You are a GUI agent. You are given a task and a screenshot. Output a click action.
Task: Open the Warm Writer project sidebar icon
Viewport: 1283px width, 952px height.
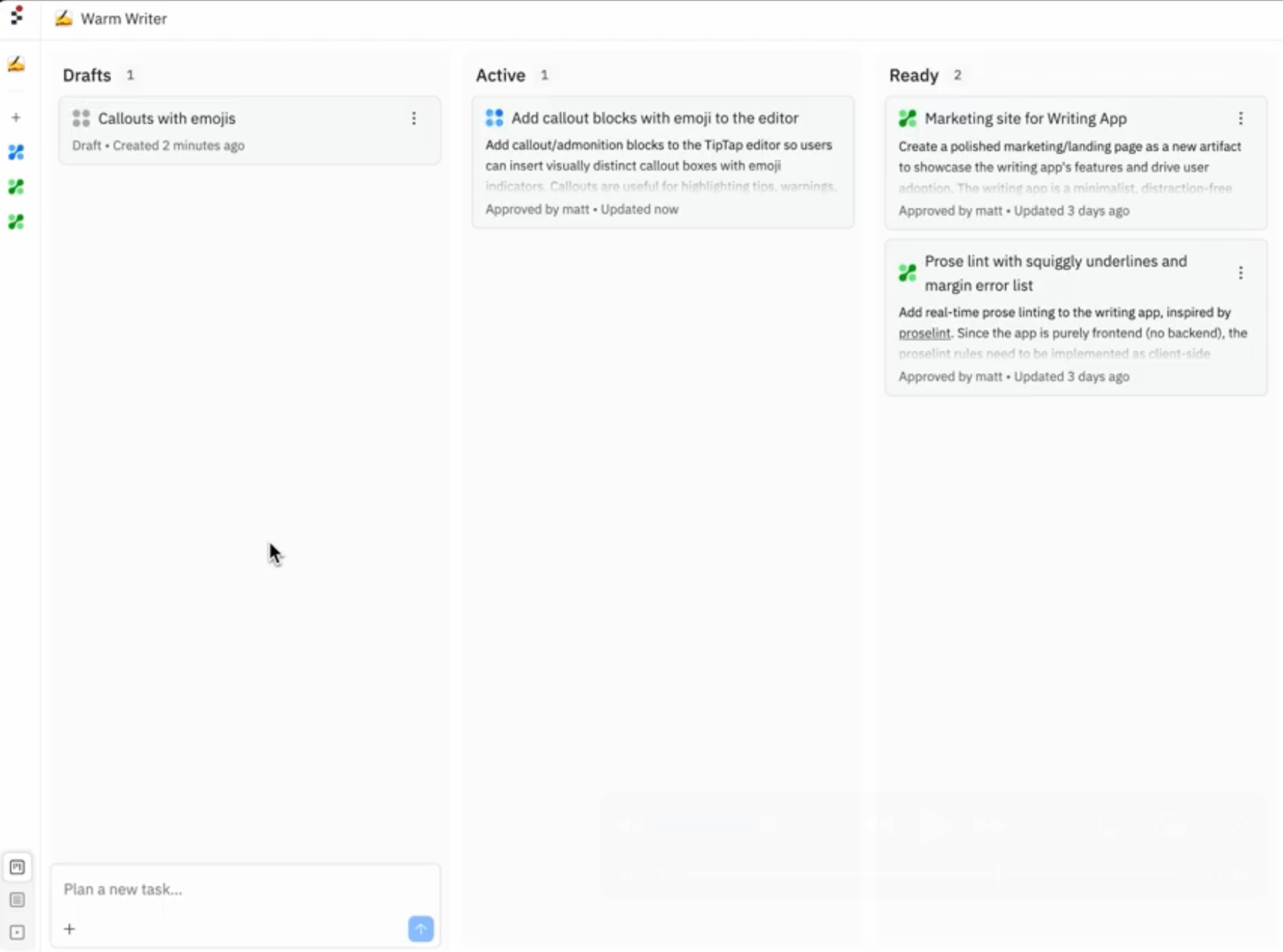(16, 64)
